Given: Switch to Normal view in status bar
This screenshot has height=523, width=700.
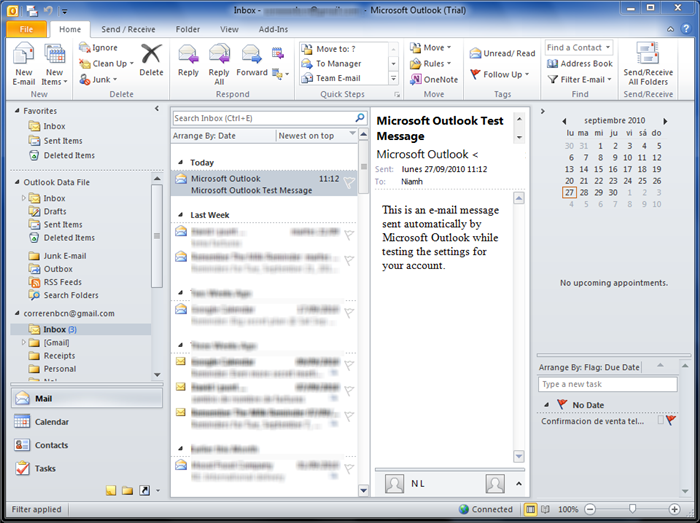Looking at the screenshot, I should point(530,509).
